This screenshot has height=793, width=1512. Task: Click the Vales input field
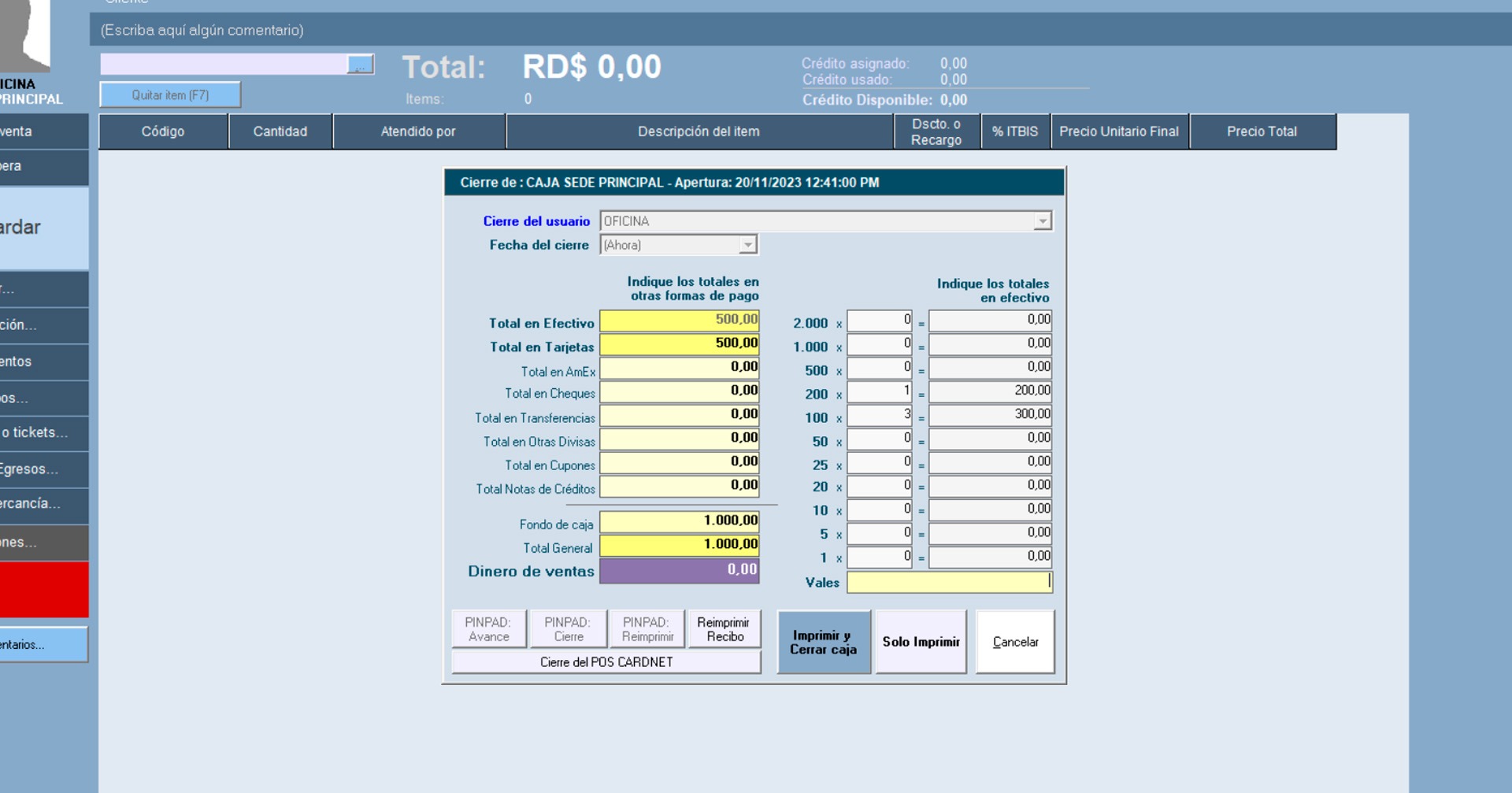click(x=948, y=582)
